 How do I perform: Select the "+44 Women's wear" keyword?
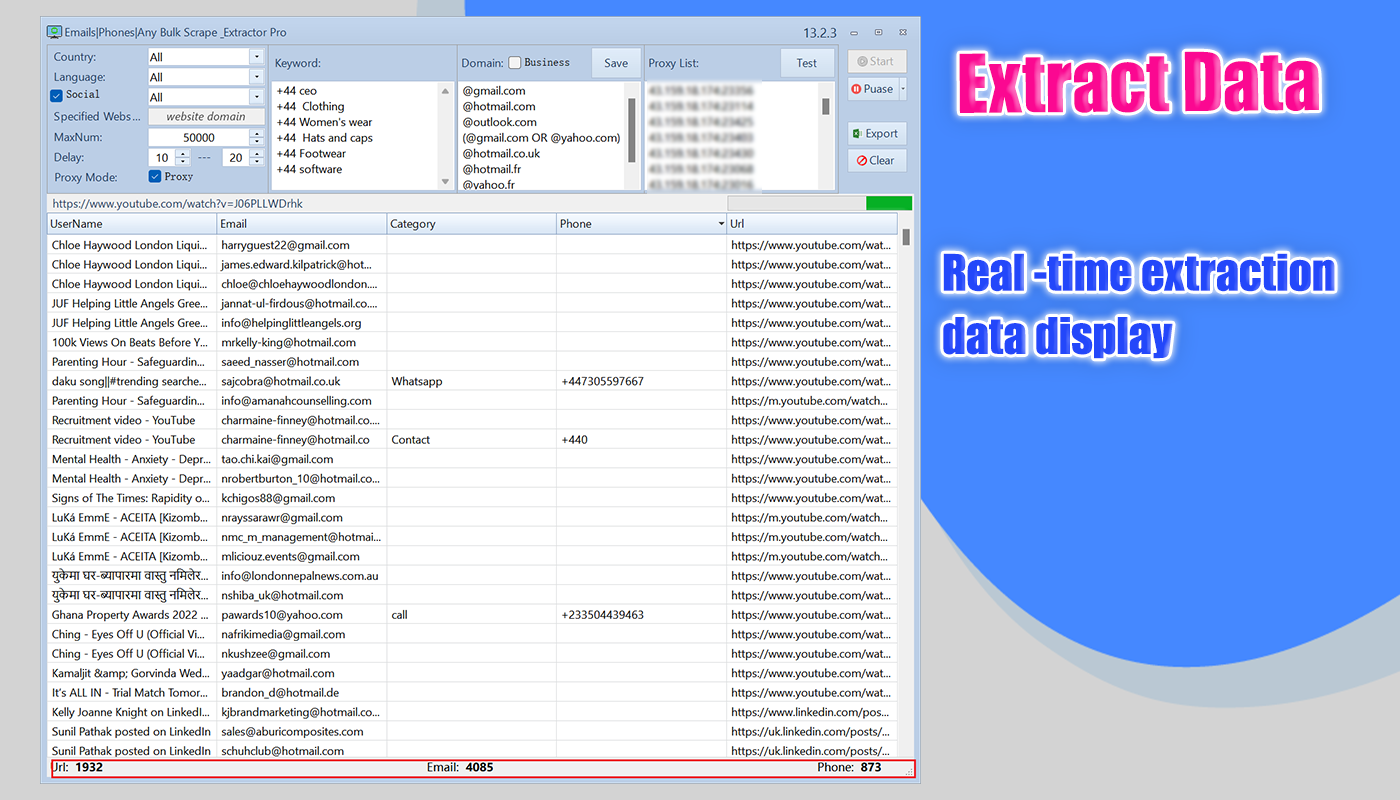coord(324,122)
